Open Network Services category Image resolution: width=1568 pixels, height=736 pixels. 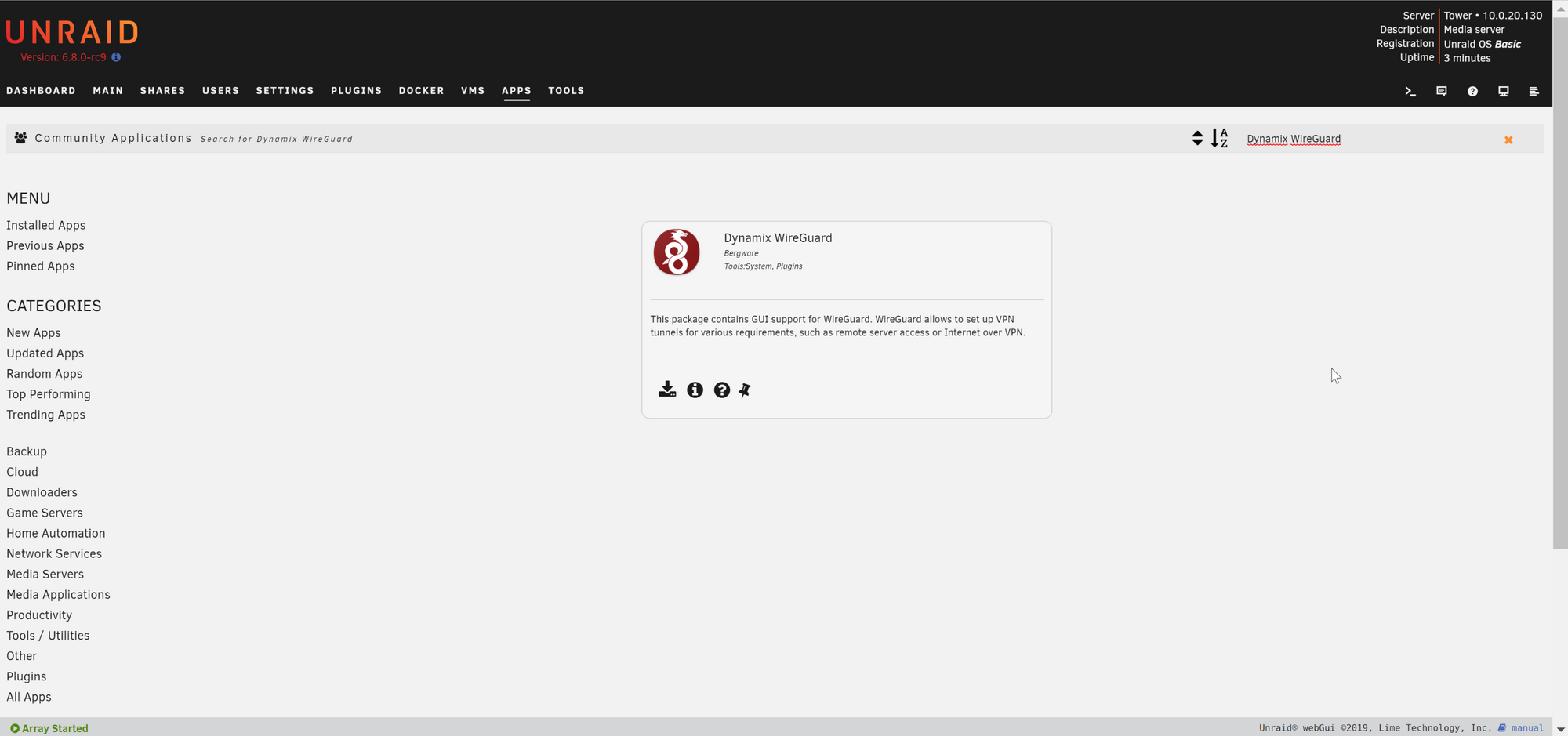click(x=54, y=553)
